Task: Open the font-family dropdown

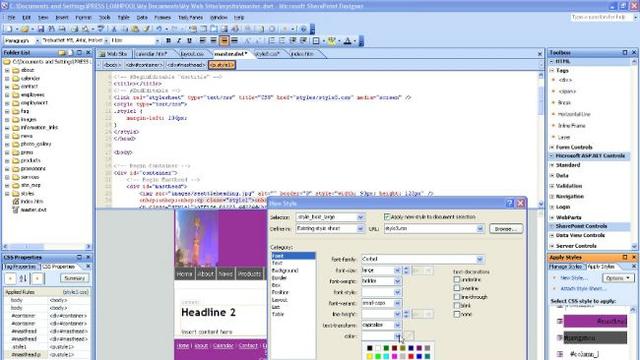Action: (480, 259)
